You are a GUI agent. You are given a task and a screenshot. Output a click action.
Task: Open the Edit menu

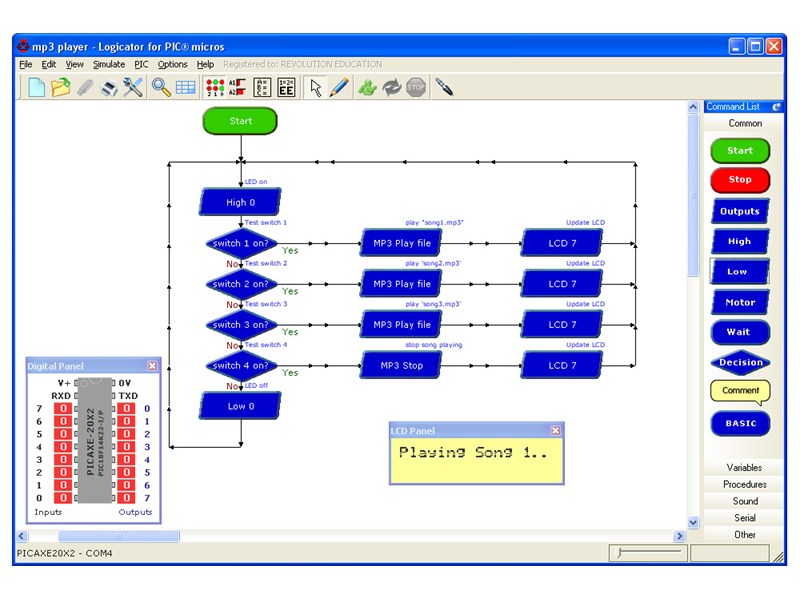point(49,64)
